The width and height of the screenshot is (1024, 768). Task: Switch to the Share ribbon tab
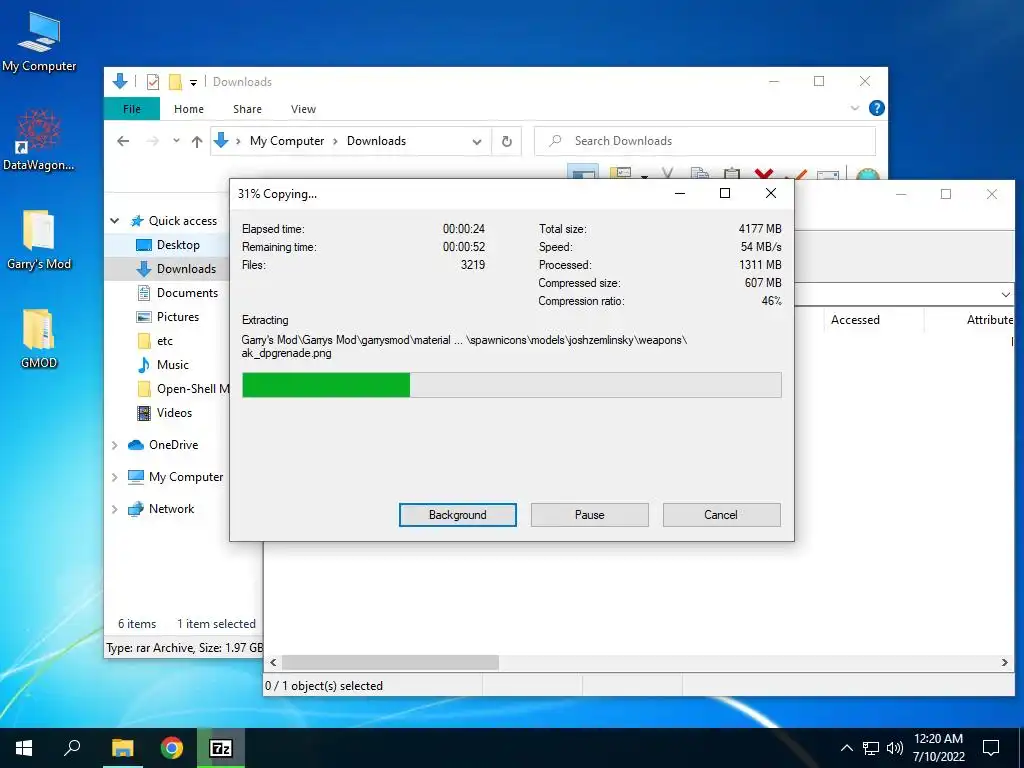coord(248,109)
